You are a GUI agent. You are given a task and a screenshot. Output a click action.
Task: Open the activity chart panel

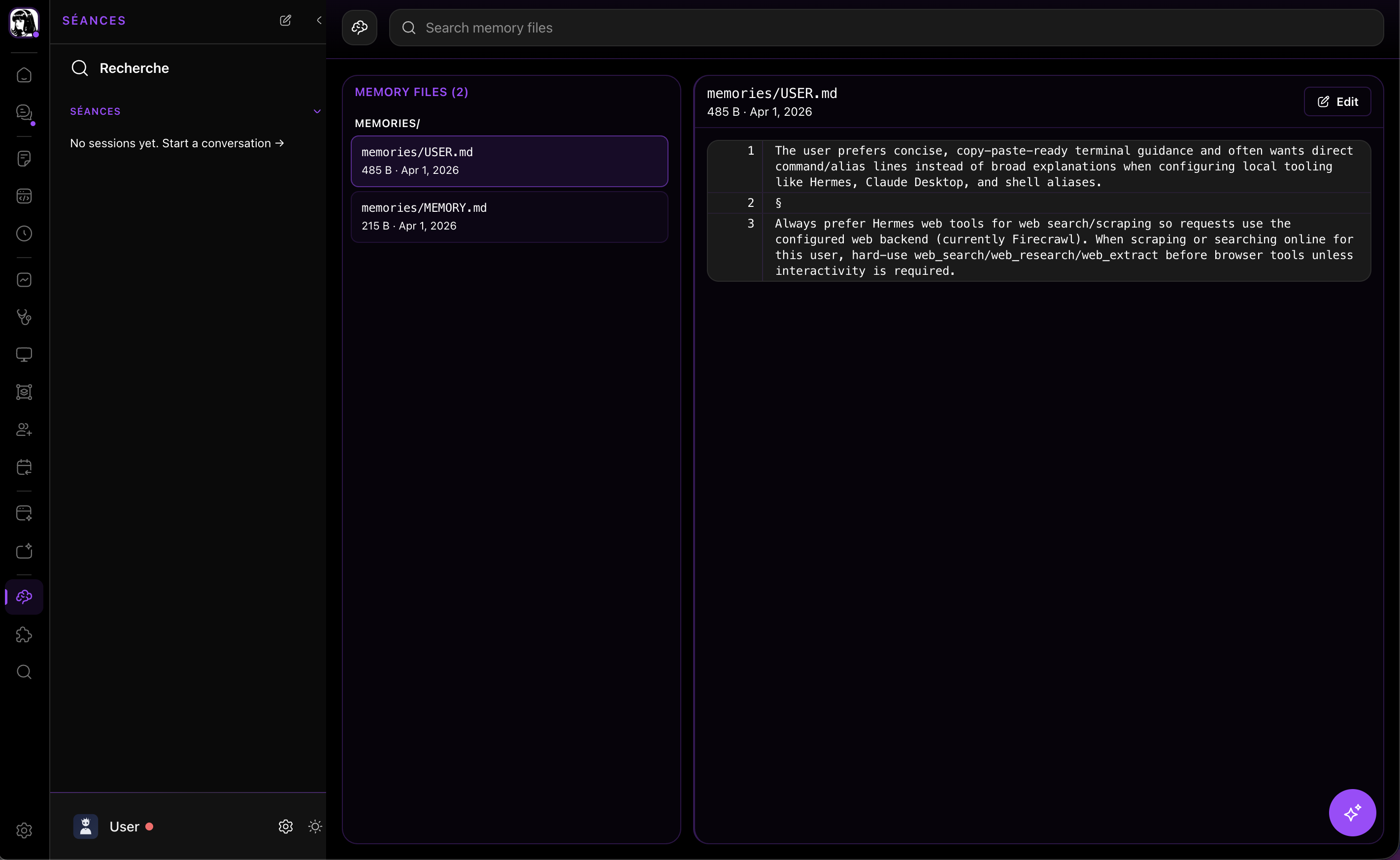(x=24, y=279)
